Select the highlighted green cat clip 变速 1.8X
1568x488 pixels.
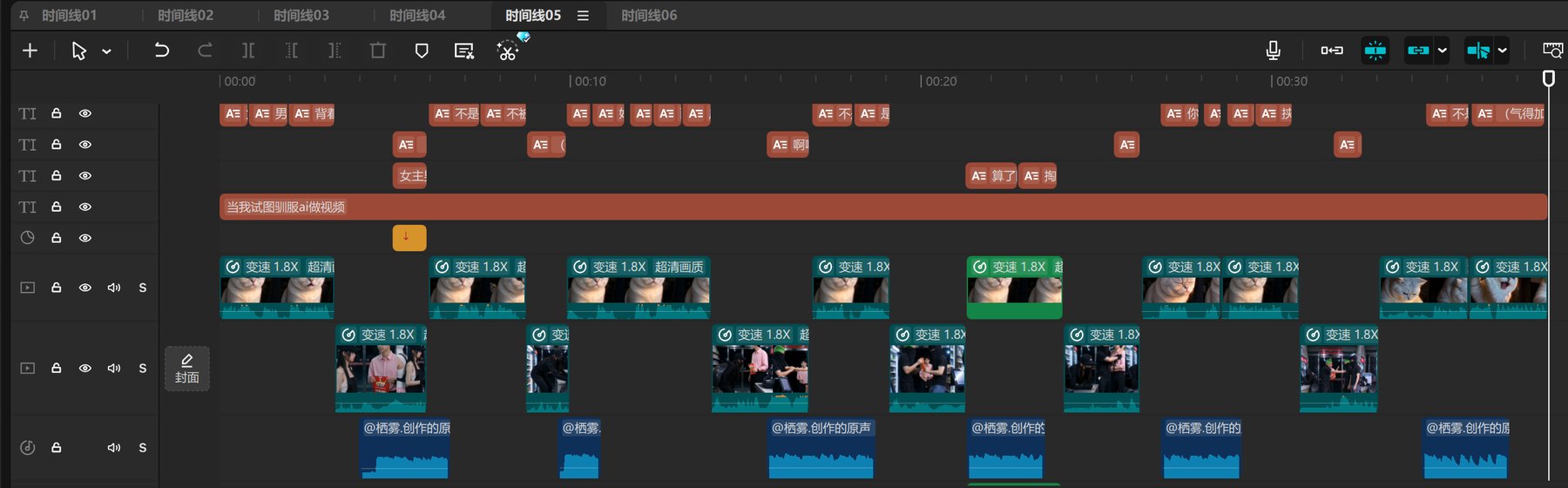(x=1015, y=288)
